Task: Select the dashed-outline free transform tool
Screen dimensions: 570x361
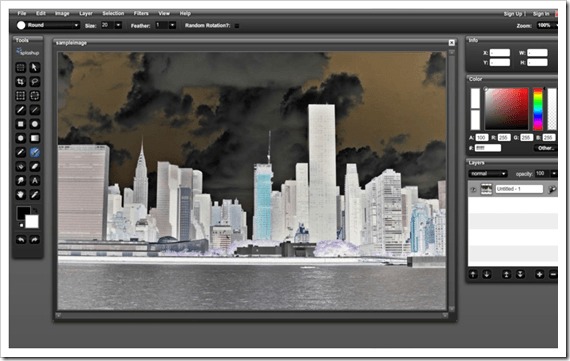Action: point(35,96)
